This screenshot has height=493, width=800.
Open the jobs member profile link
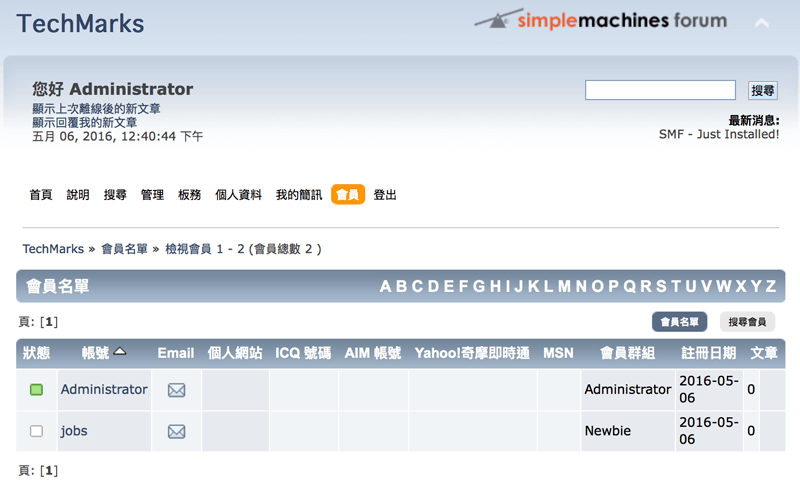74,431
